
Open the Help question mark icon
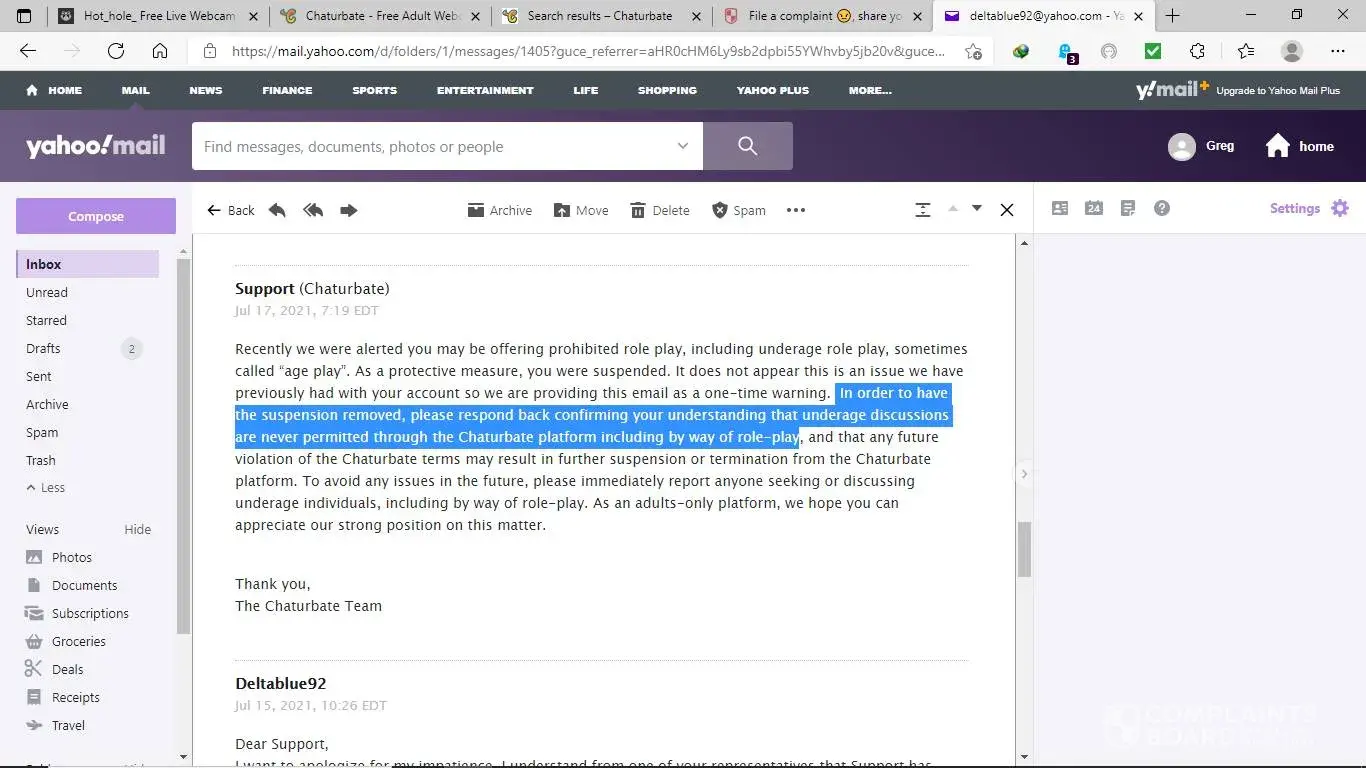1161,208
